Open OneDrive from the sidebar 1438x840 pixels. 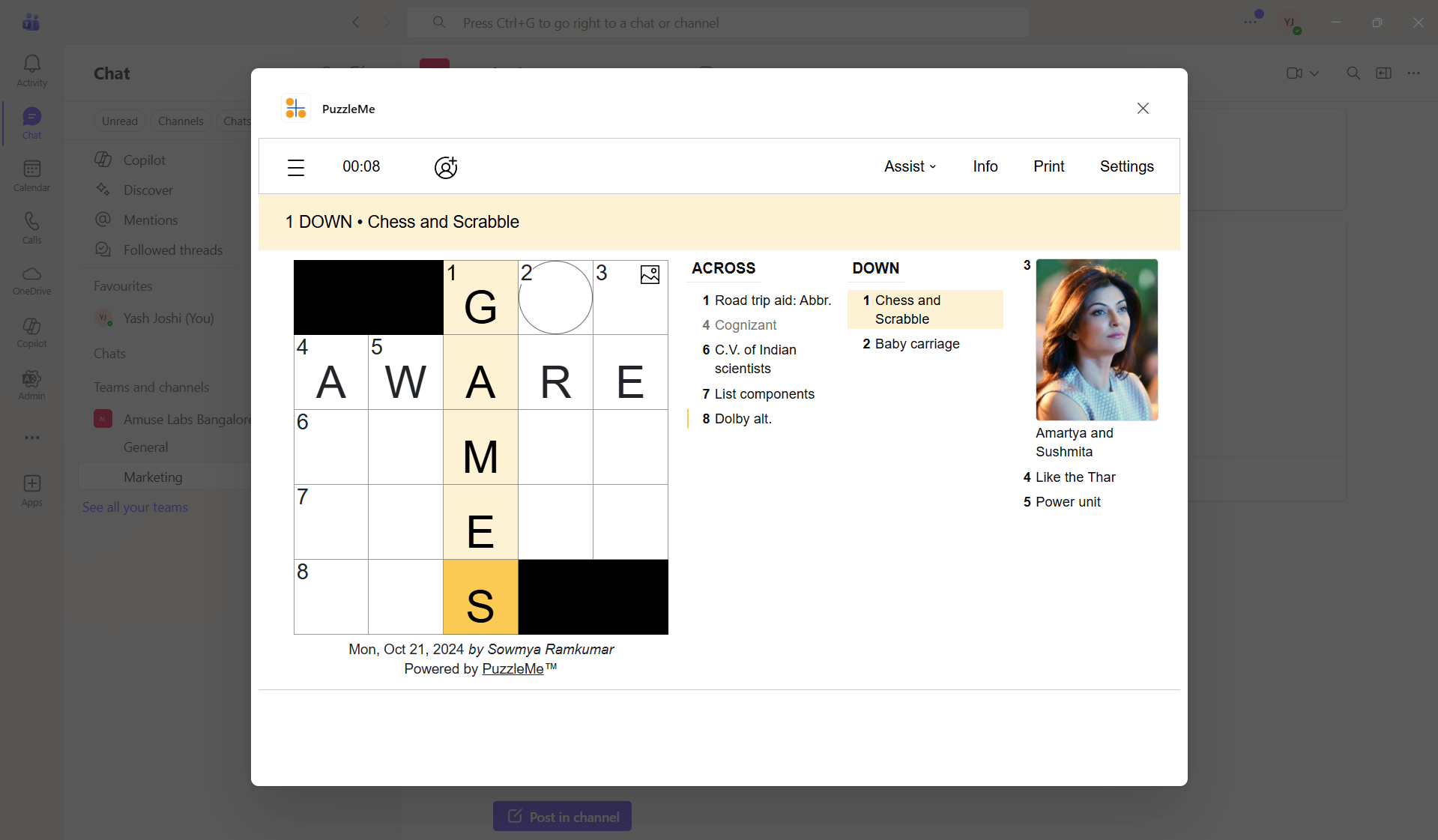[31, 281]
